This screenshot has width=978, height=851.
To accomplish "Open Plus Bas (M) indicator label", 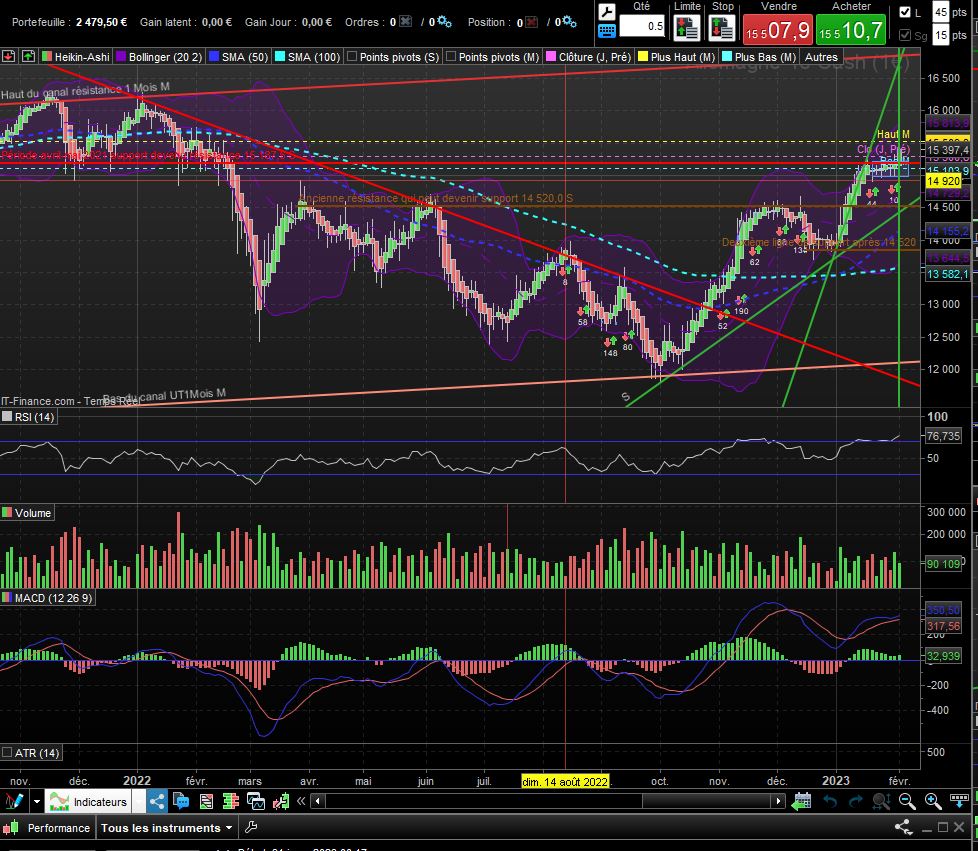I will [x=758, y=57].
